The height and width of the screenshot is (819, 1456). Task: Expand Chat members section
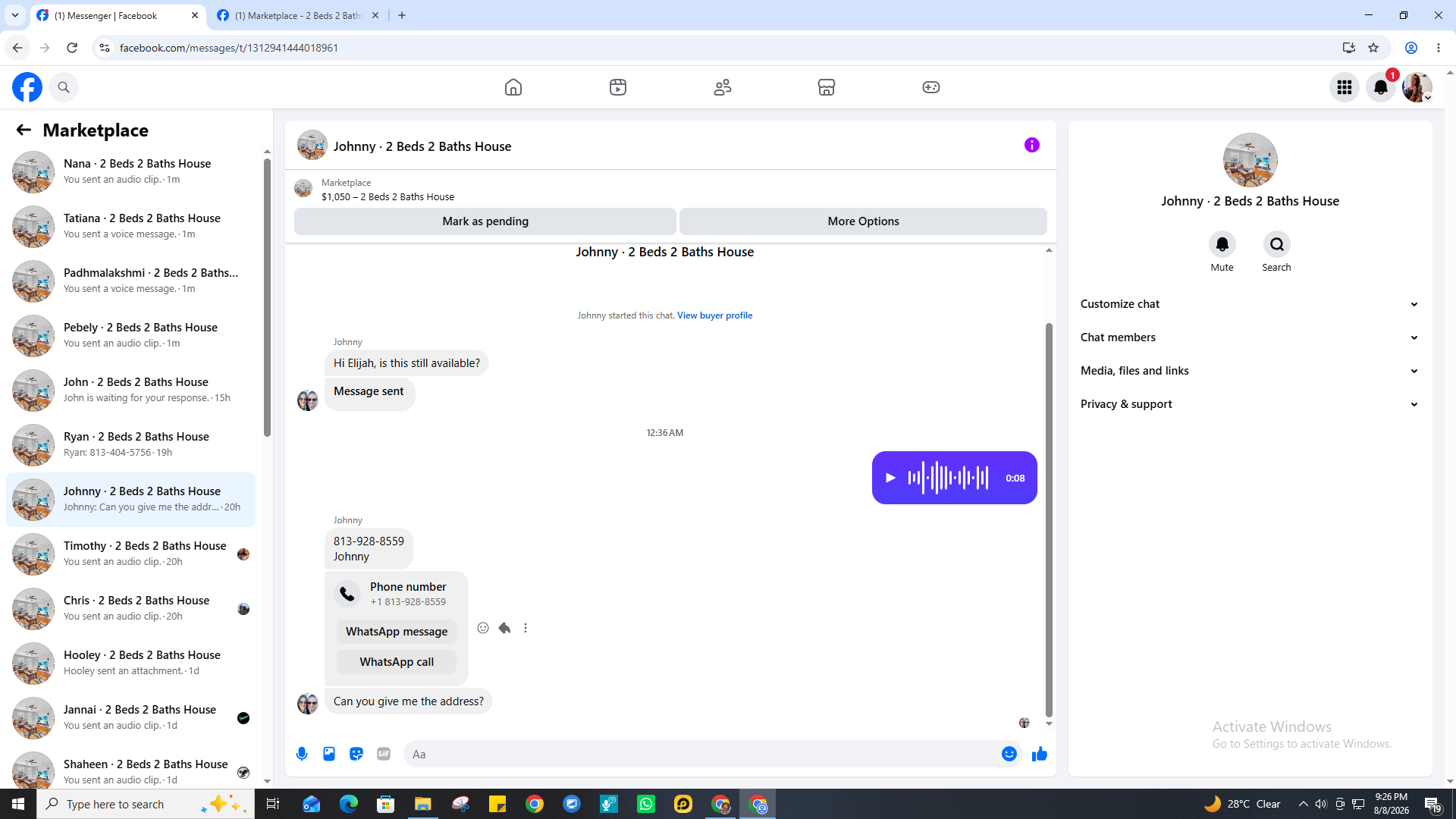tap(1250, 337)
